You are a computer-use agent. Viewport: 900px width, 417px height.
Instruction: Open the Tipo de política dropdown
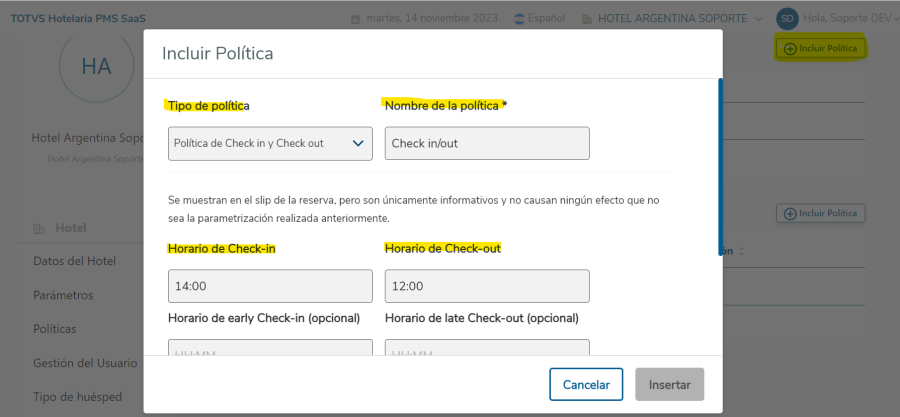point(270,143)
